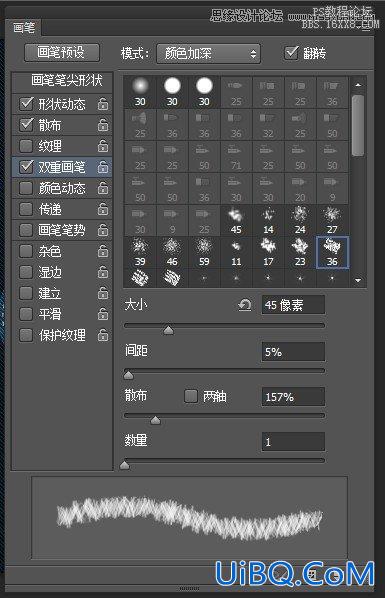
Task: Enable the 保护纹理 checkbox
Action: [26, 335]
